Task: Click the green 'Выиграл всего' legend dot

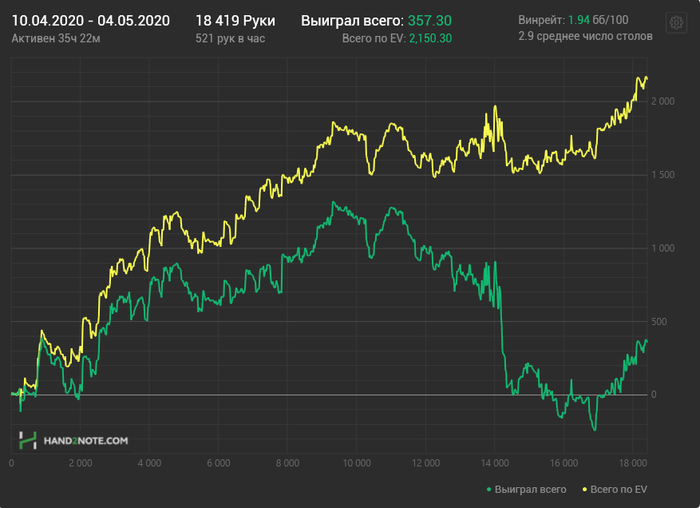Action: [489, 490]
